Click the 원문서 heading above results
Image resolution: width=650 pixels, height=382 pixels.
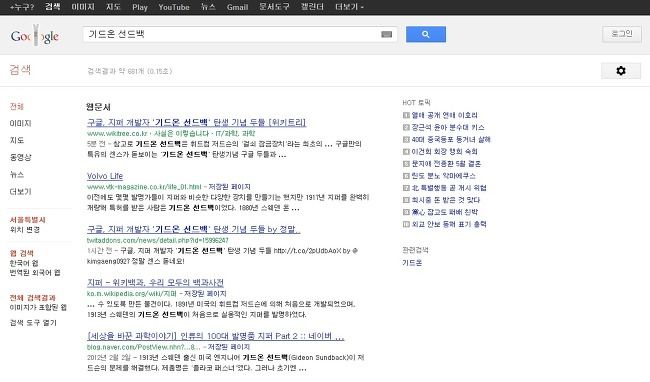[98, 107]
